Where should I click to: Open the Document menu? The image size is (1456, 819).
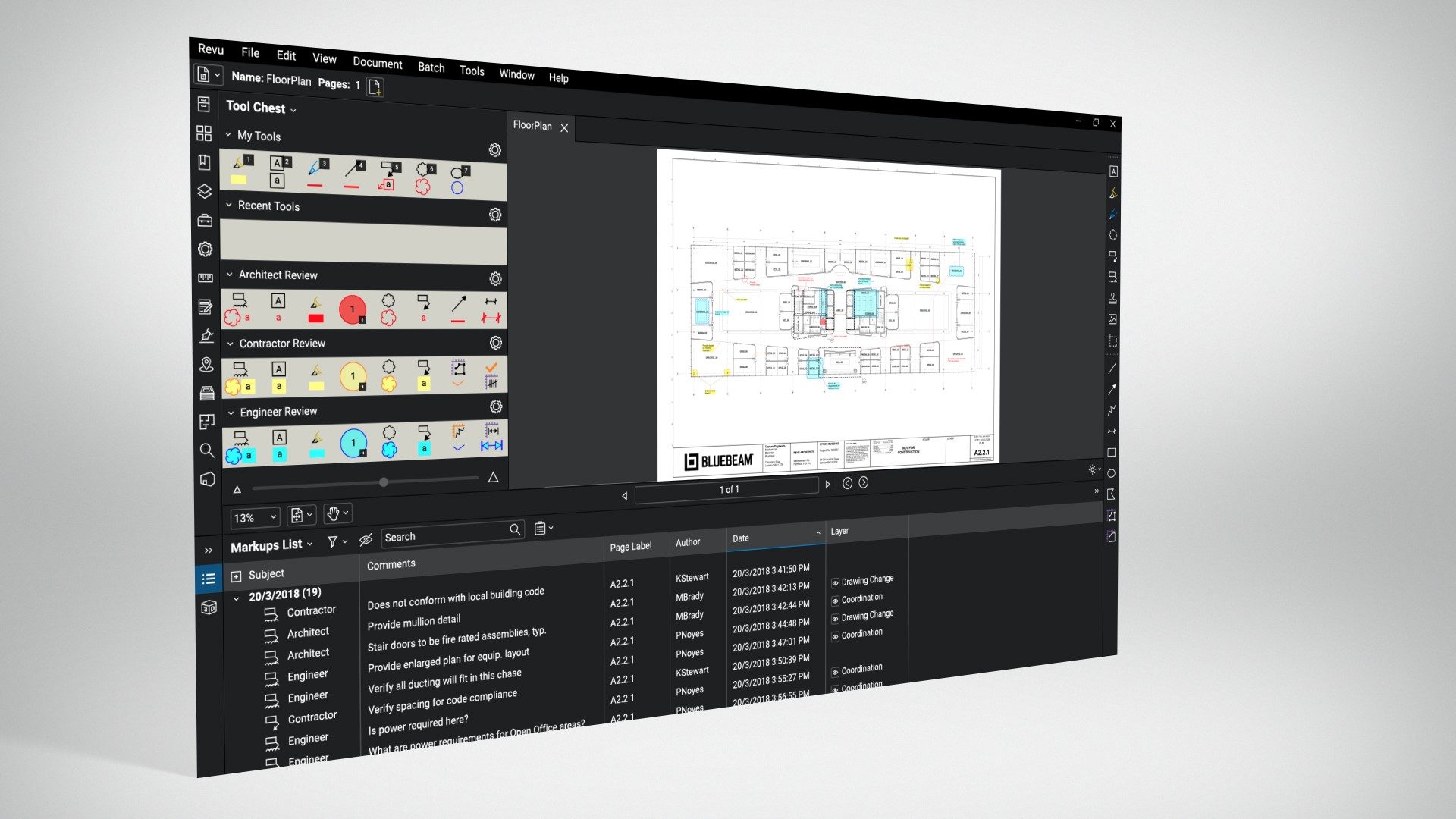[377, 63]
